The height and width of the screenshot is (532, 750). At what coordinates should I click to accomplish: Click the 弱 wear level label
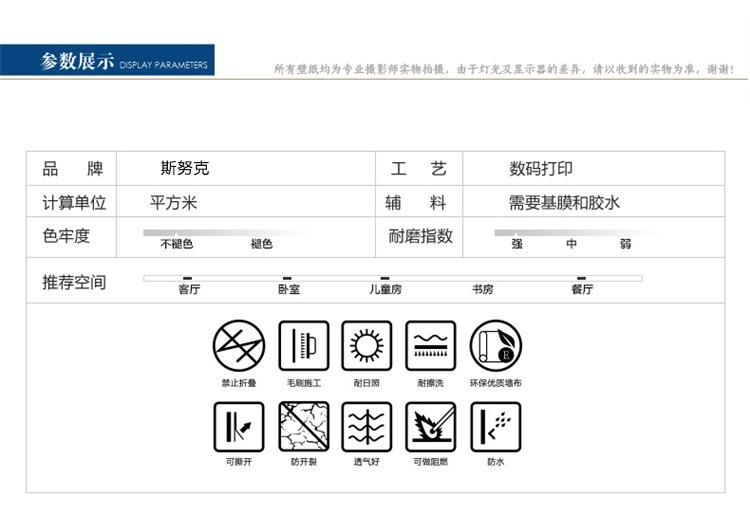626,244
